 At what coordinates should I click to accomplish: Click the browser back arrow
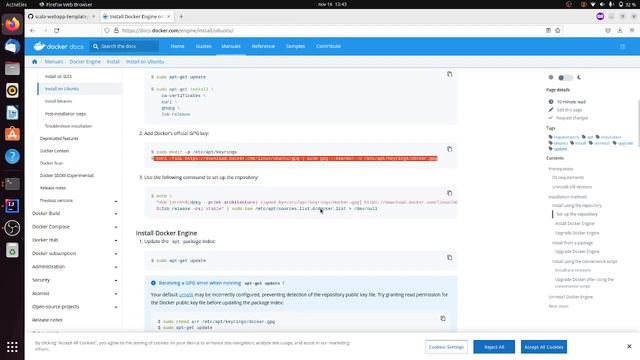coord(33,31)
